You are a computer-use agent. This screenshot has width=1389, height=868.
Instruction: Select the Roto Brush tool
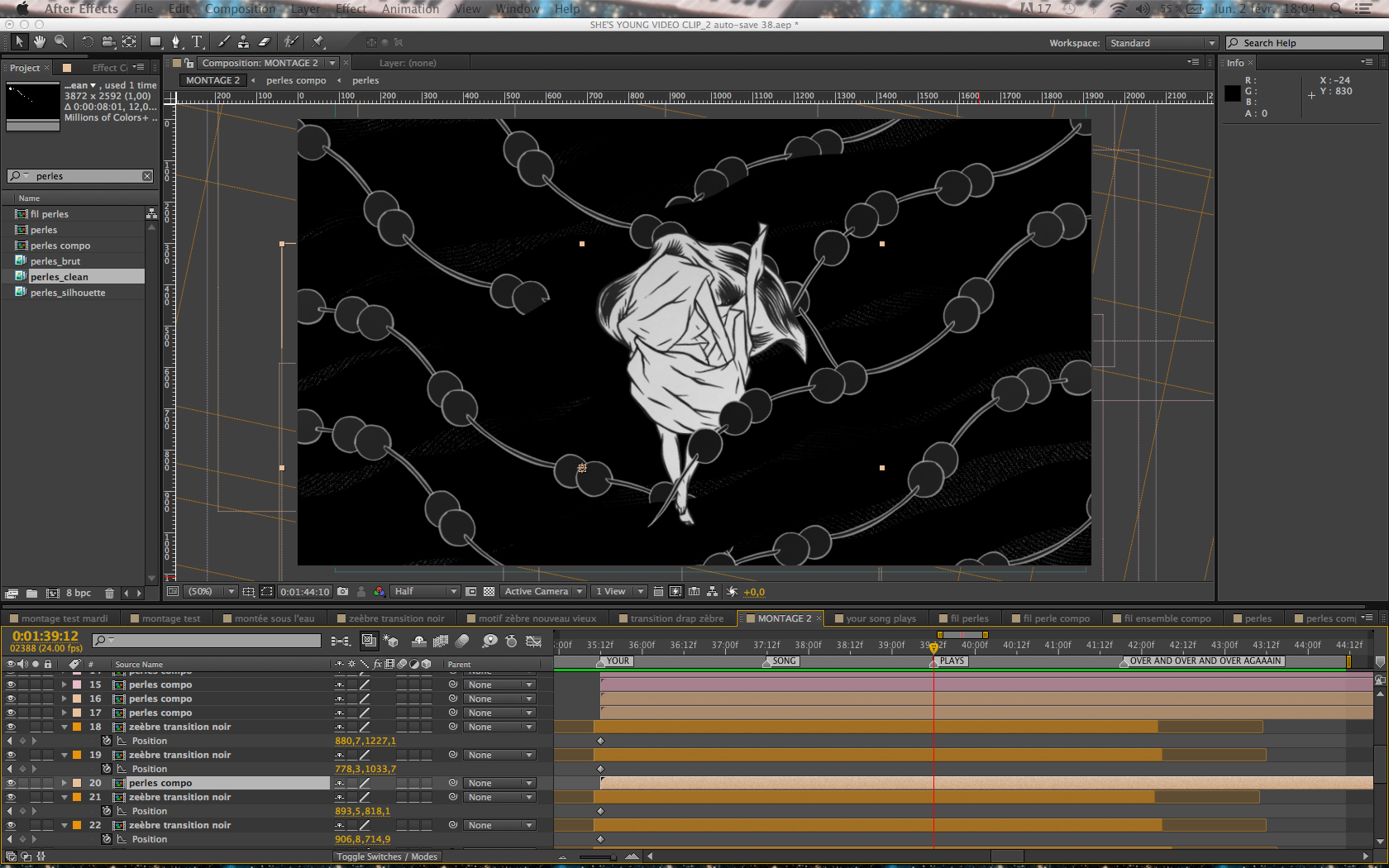point(290,41)
